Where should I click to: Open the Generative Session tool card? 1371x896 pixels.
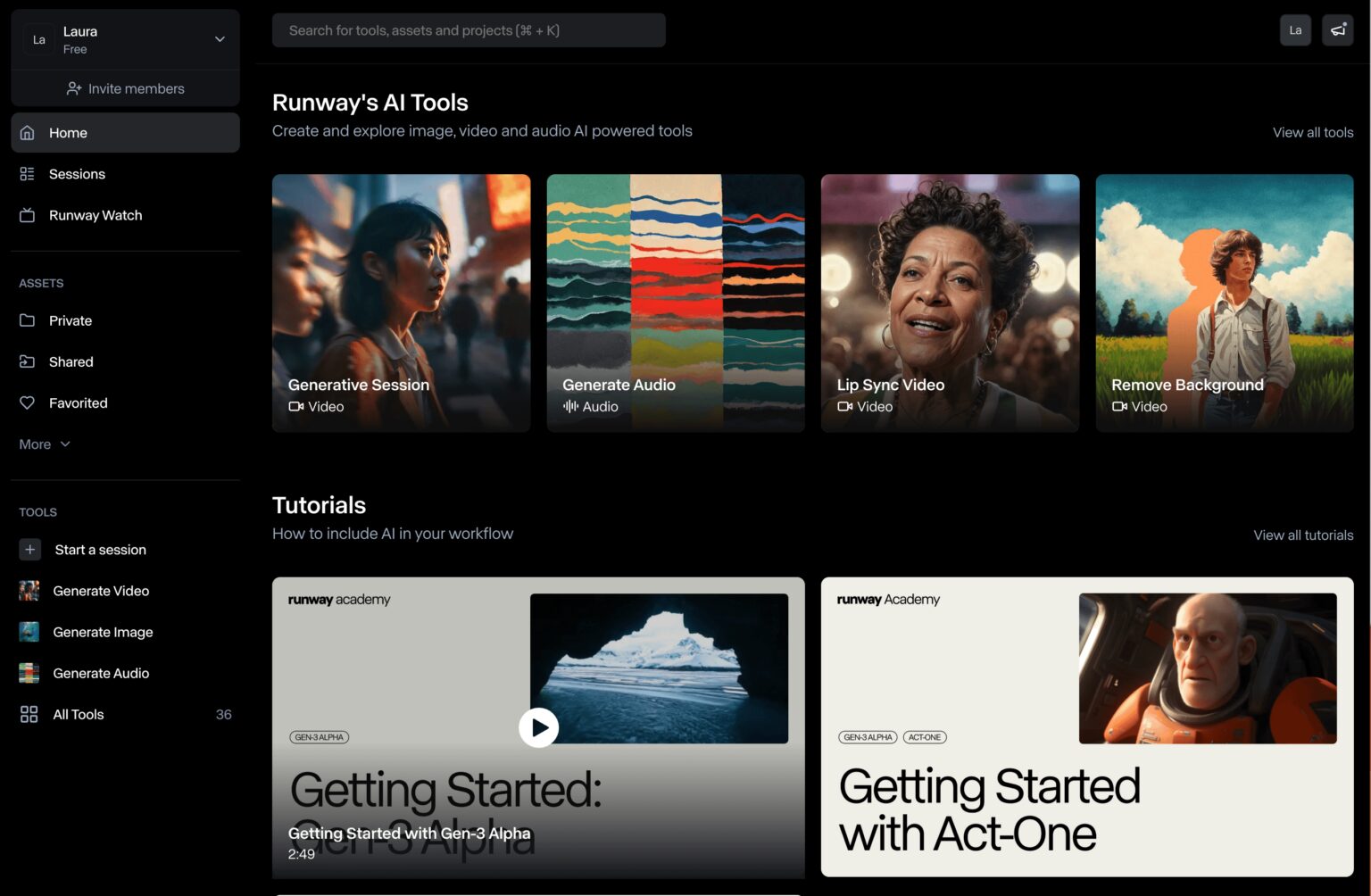pos(401,303)
